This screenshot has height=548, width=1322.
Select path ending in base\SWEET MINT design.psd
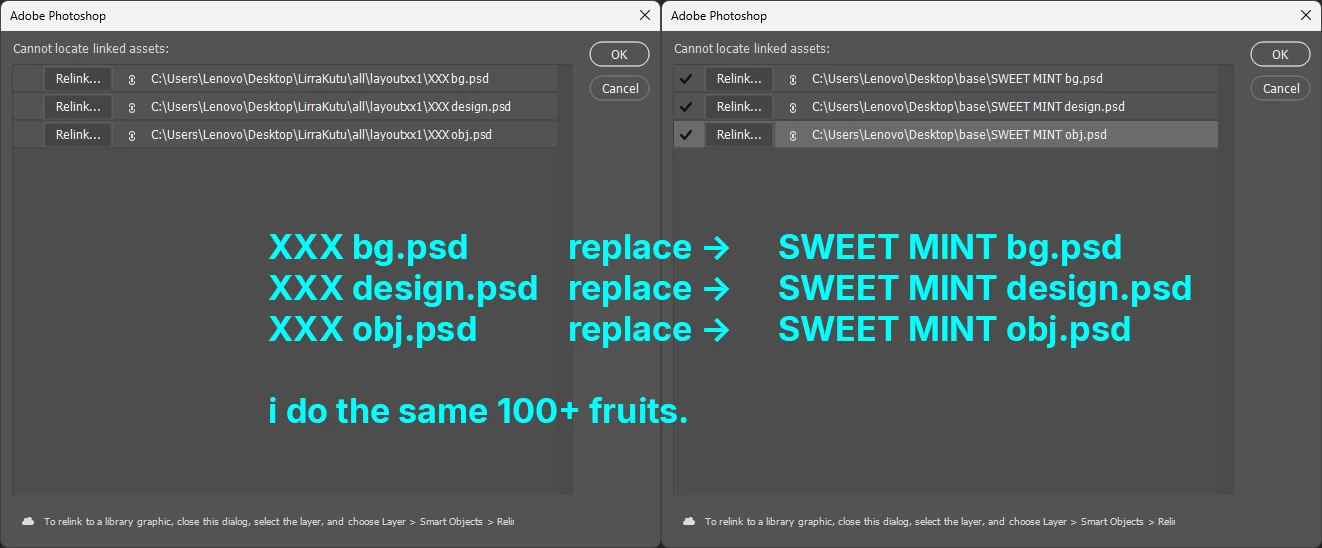tap(968, 106)
